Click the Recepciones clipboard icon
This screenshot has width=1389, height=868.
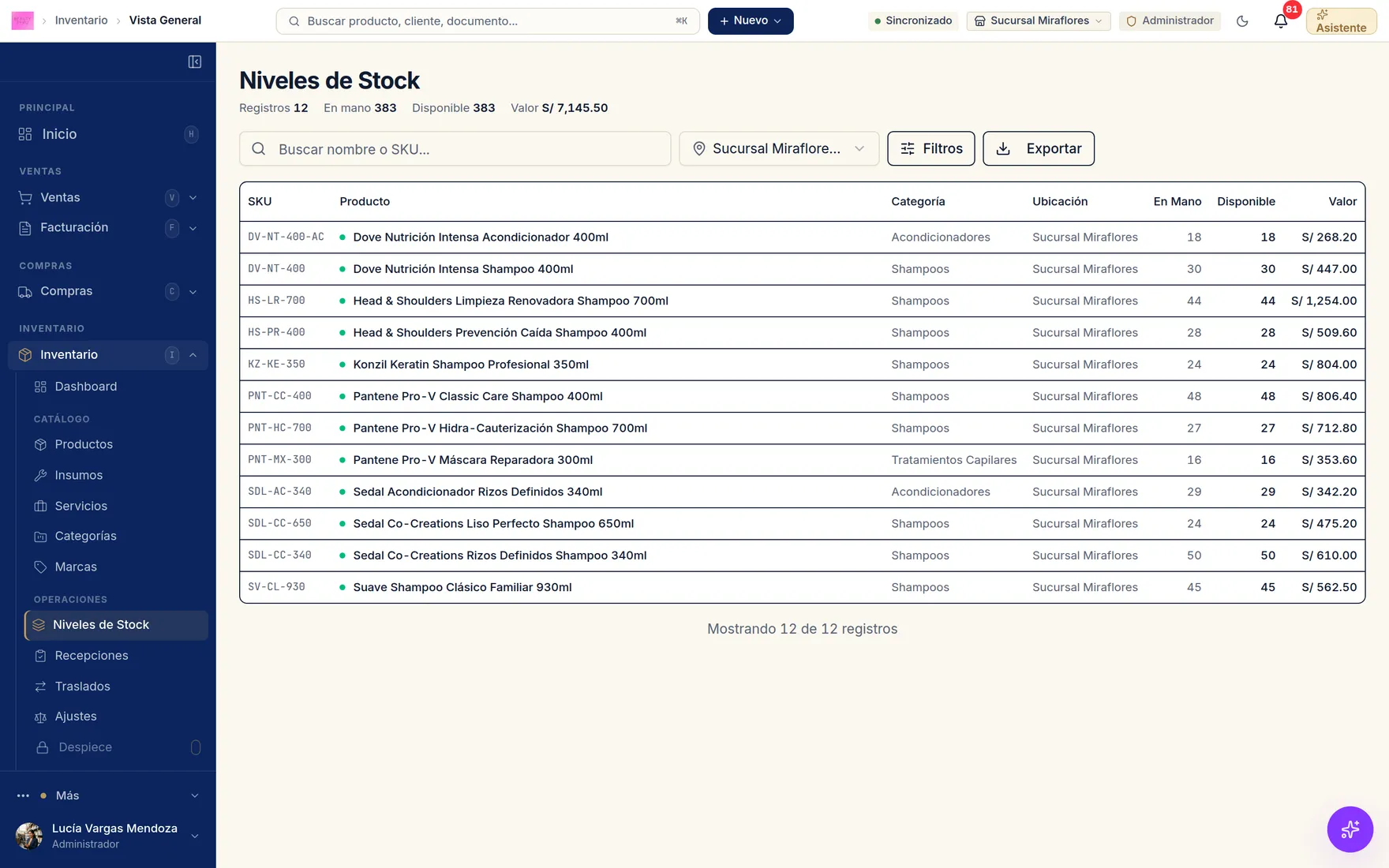point(40,656)
